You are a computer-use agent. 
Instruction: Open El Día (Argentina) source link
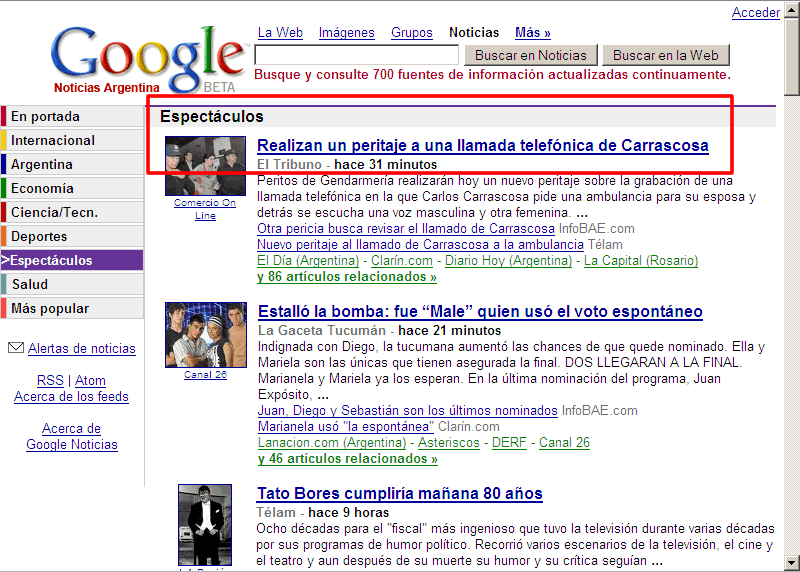(x=308, y=261)
